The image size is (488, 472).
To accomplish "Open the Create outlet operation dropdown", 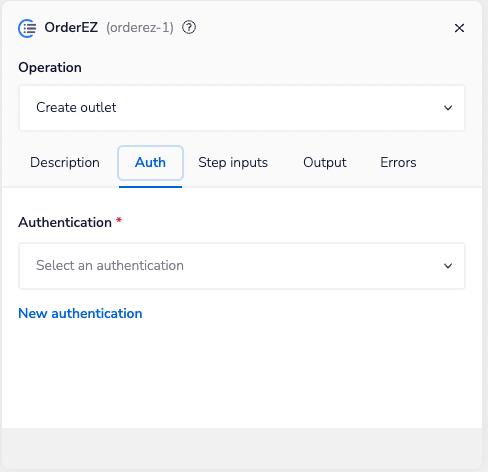I will click(x=242, y=108).
